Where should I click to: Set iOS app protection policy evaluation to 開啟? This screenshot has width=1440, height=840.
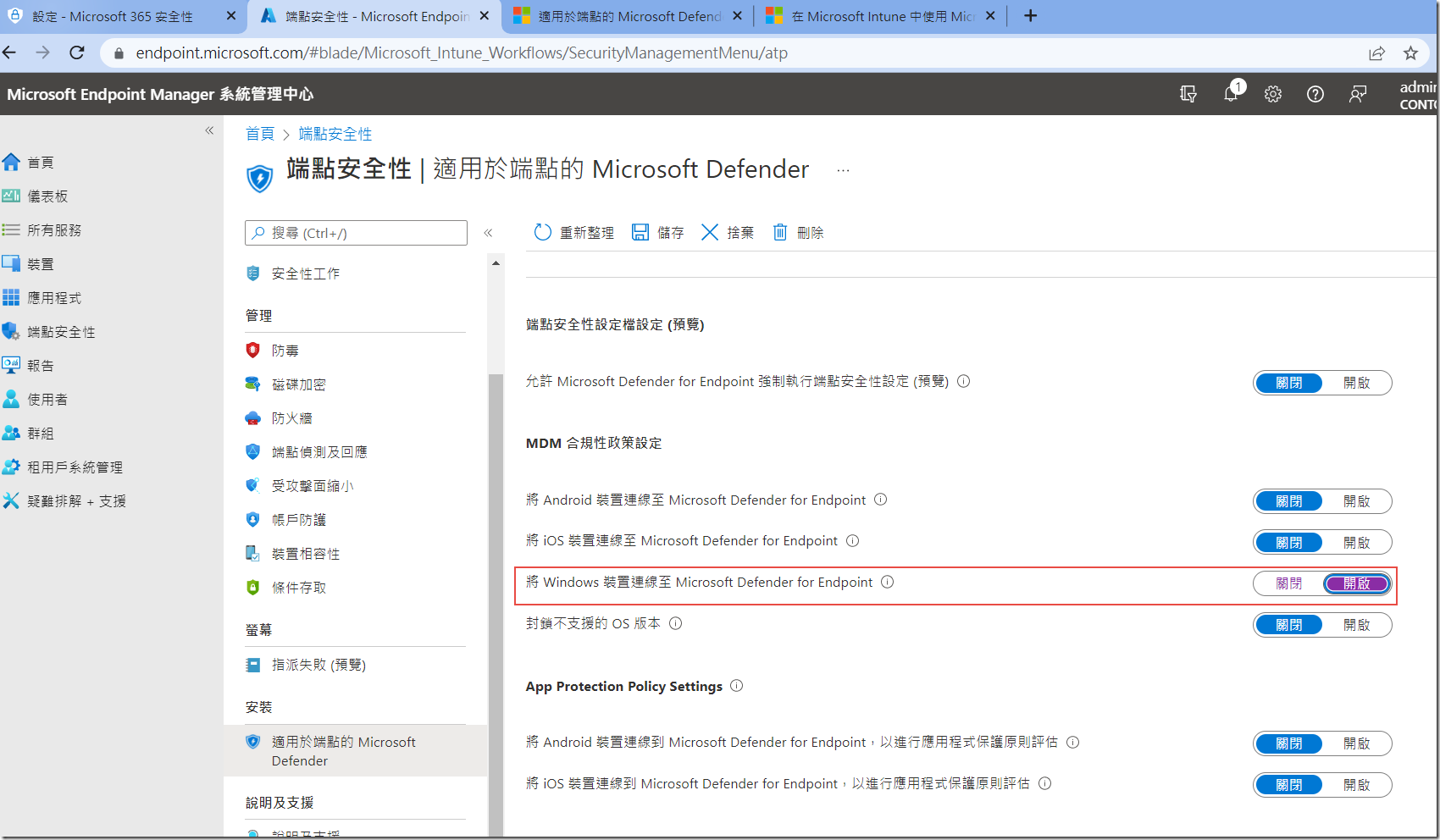pos(1357,785)
